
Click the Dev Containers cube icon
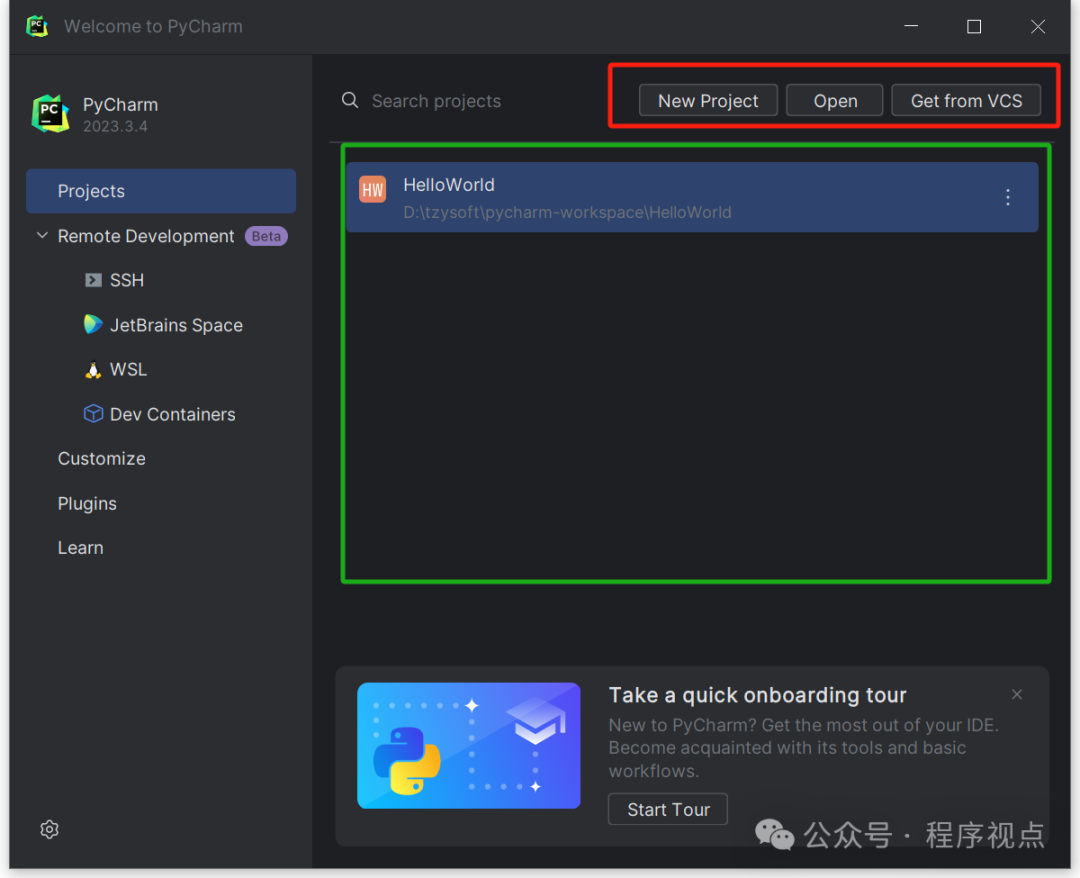pyautogui.click(x=93, y=414)
